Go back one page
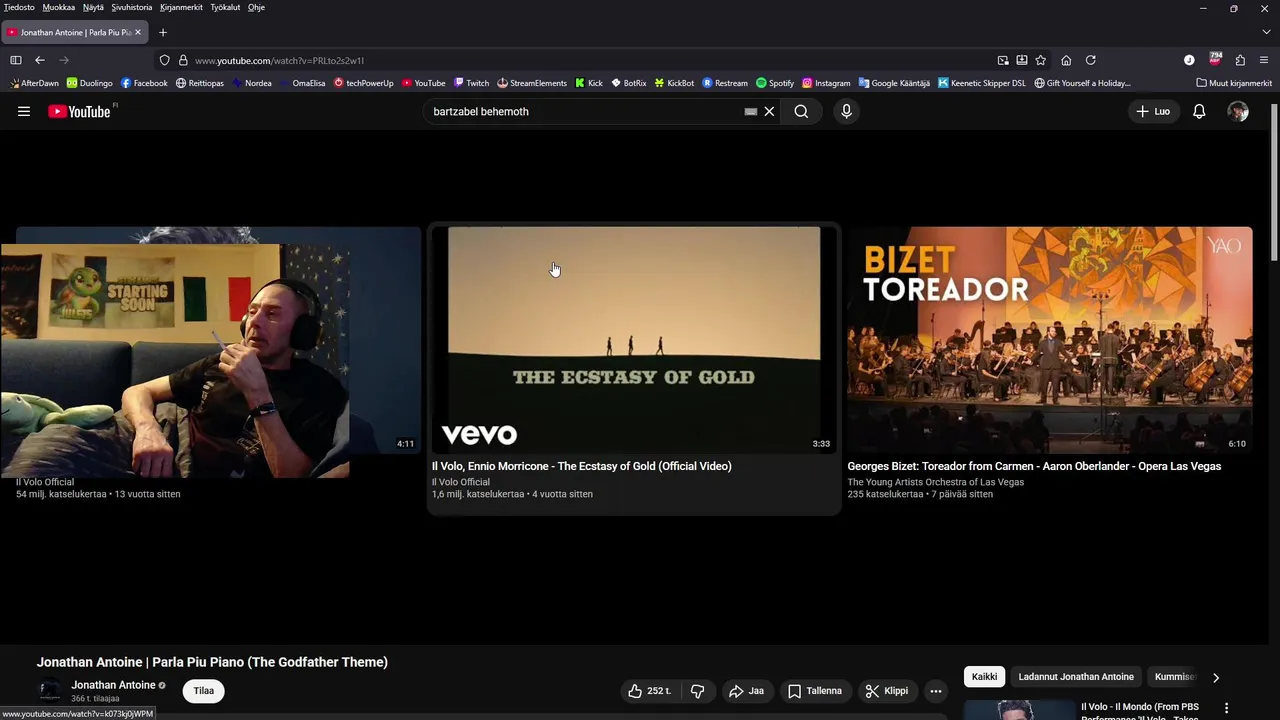The image size is (1280, 720). pyautogui.click(x=40, y=60)
